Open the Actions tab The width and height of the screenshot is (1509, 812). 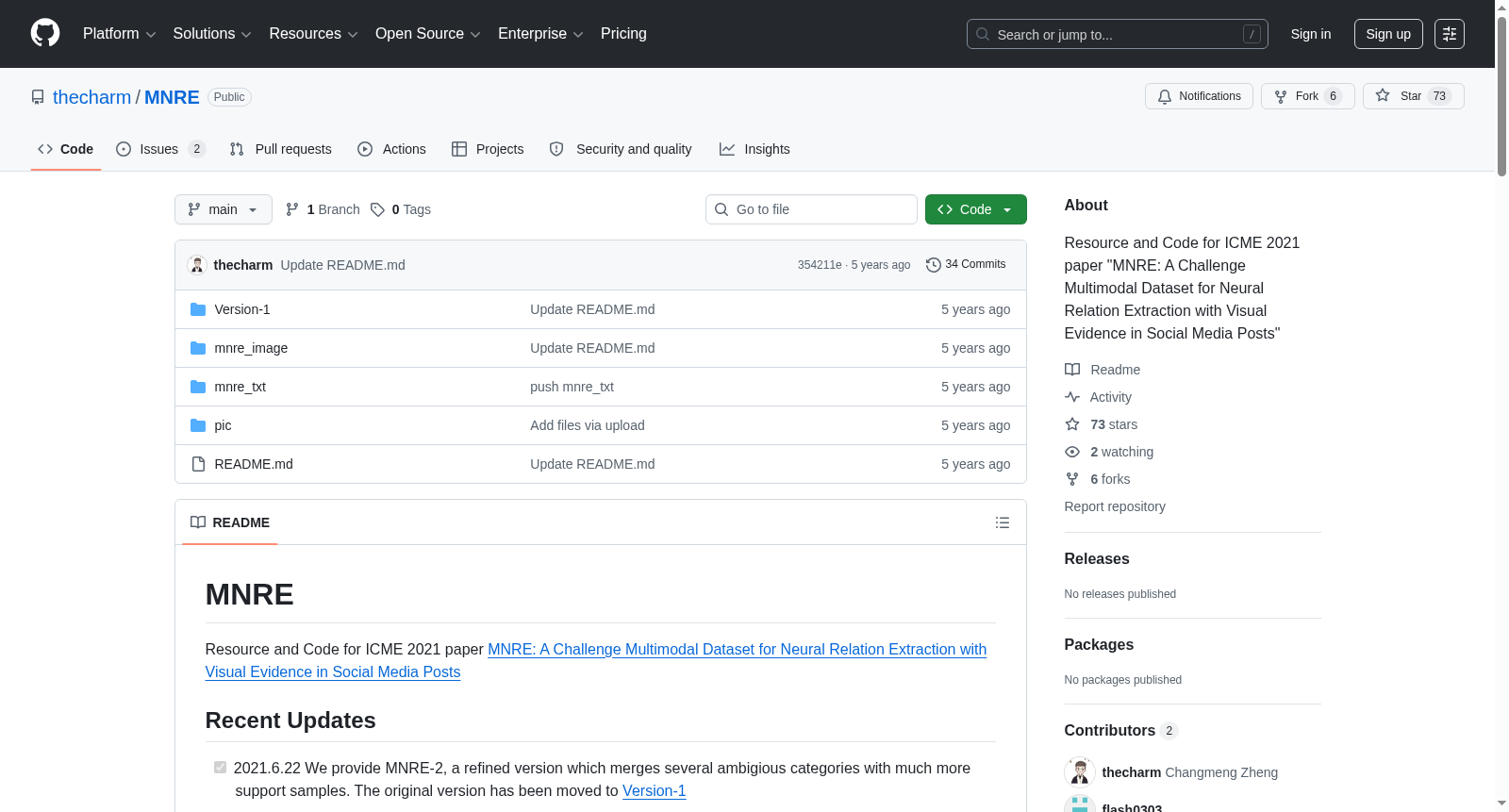pos(392,149)
